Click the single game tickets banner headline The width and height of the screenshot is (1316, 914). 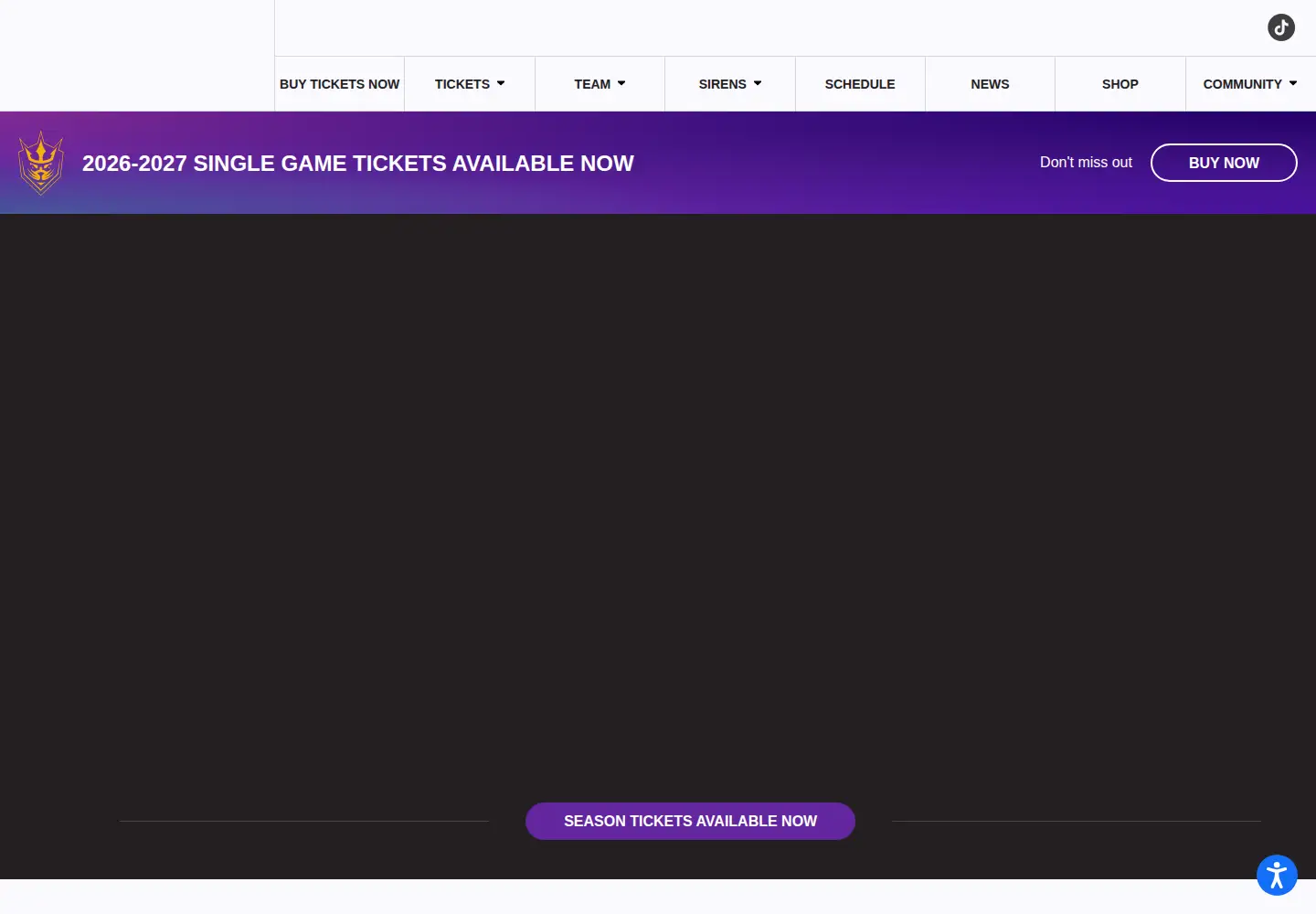coord(358,164)
